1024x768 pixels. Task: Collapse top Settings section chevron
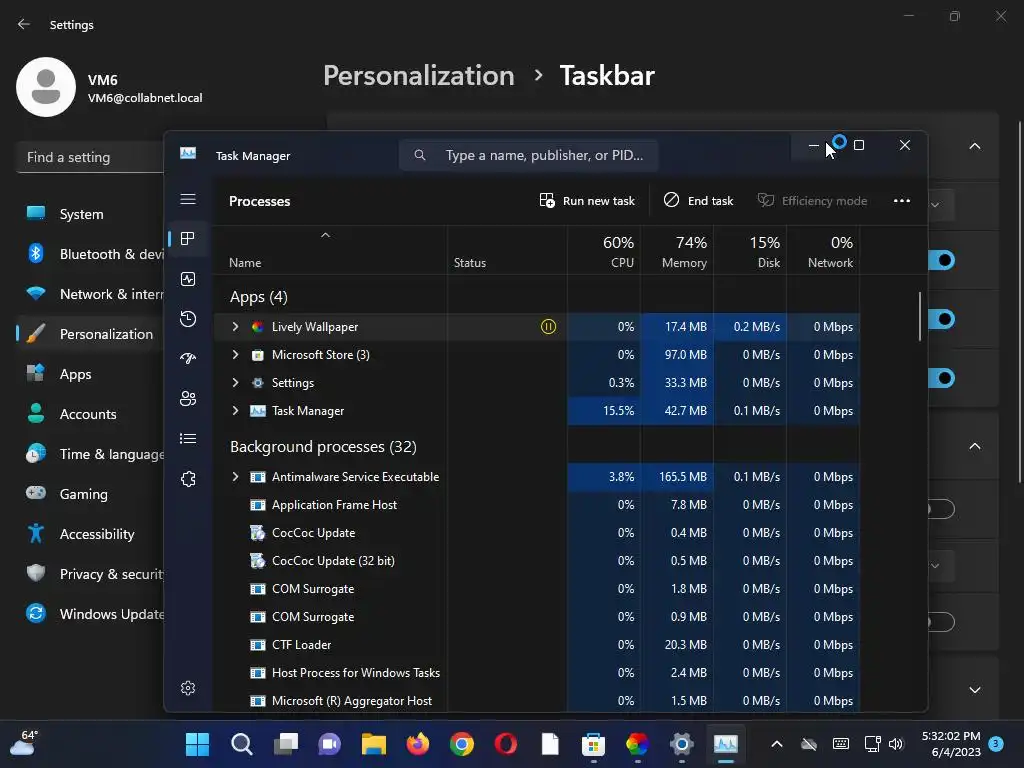[975, 146]
